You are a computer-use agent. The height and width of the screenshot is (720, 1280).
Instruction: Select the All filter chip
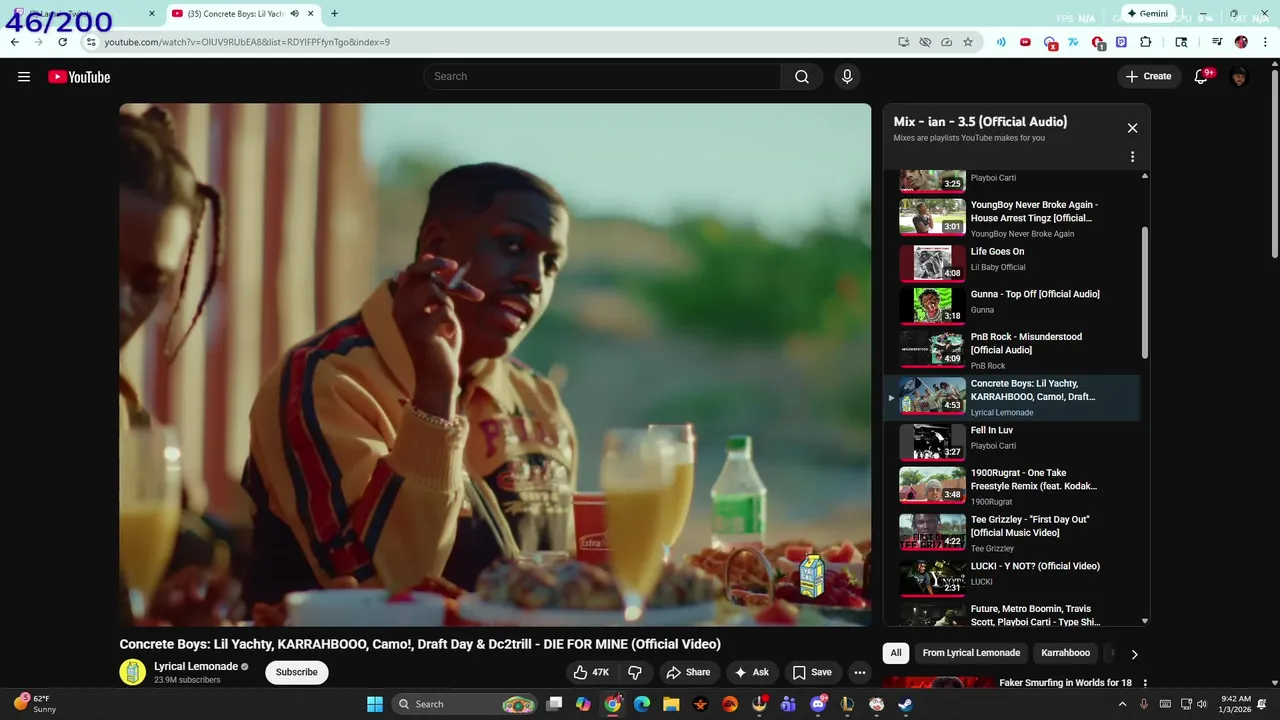pos(896,653)
